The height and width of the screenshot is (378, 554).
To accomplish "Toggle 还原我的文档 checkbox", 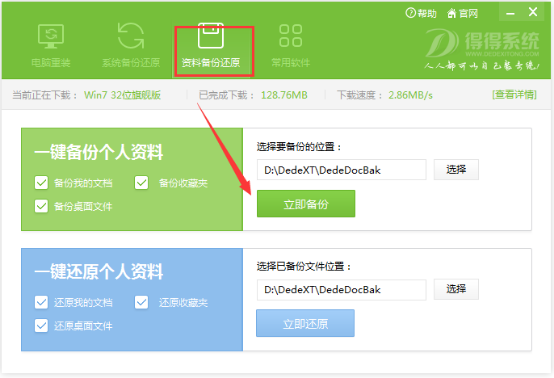I will click(41, 302).
